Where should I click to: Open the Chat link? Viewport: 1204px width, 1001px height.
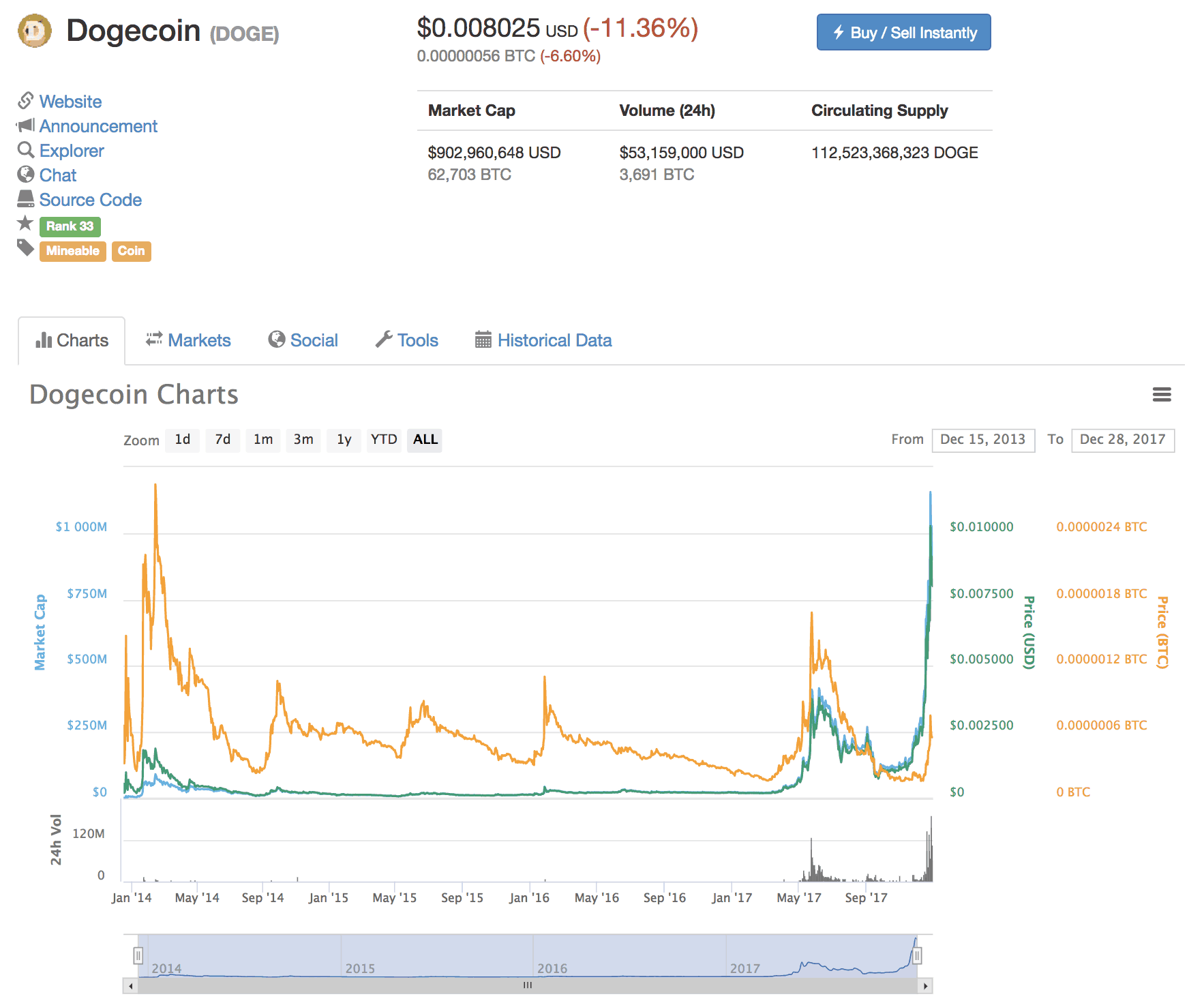point(58,175)
